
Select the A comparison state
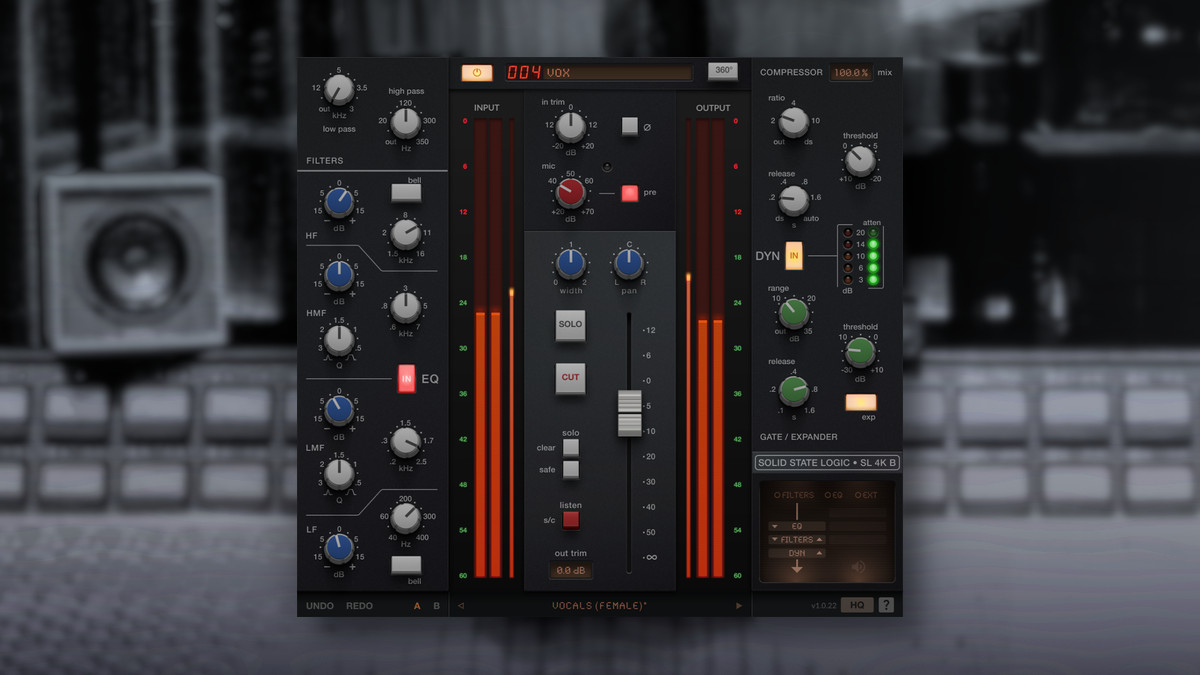coord(417,606)
